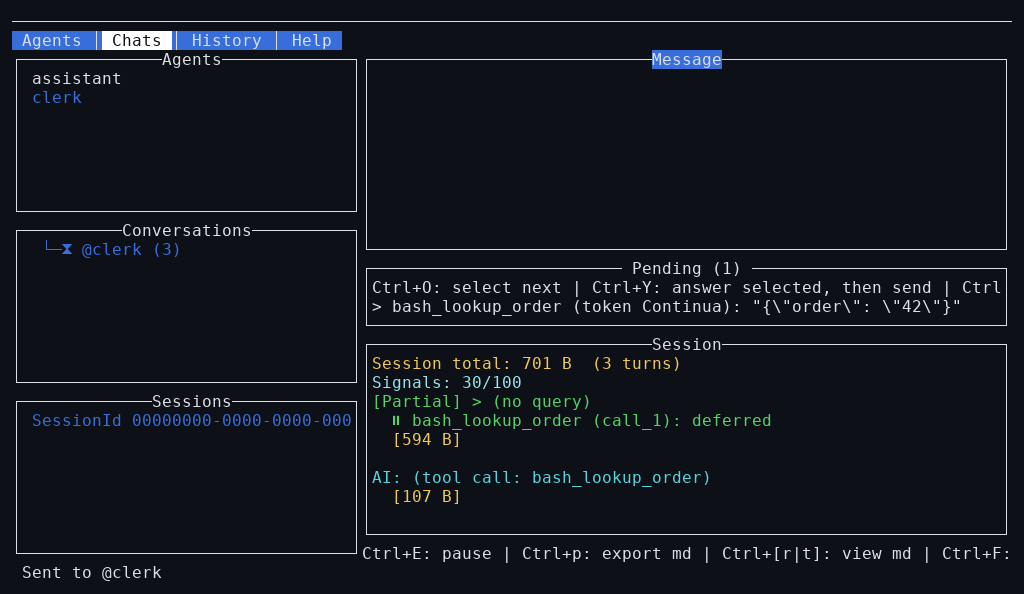Click the Conversations panel title
This screenshot has width=1024, height=594.
point(187,230)
